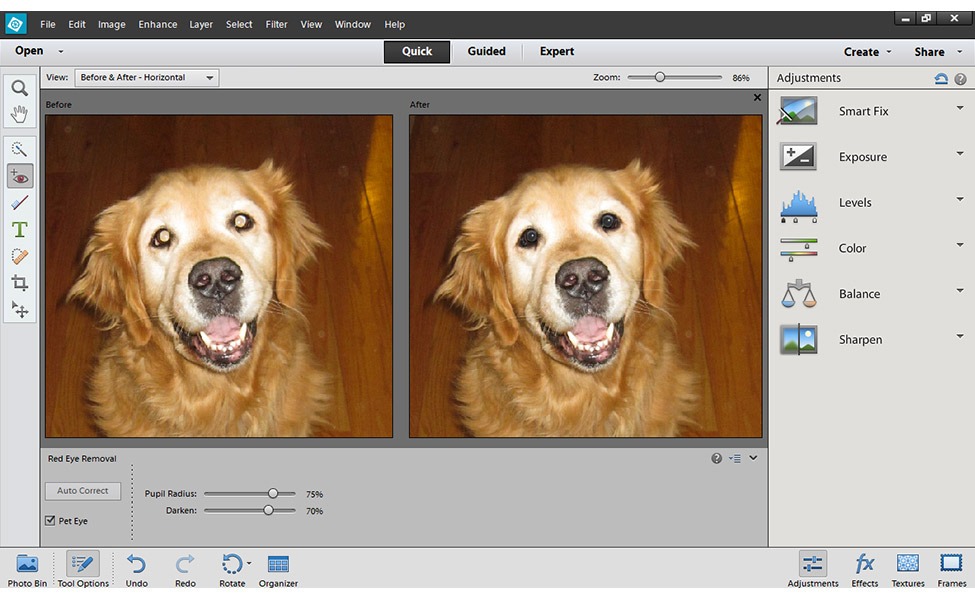Select the Move tool
Image resolution: width=975 pixels, height=600 pixels.
[x=19, y=310]
